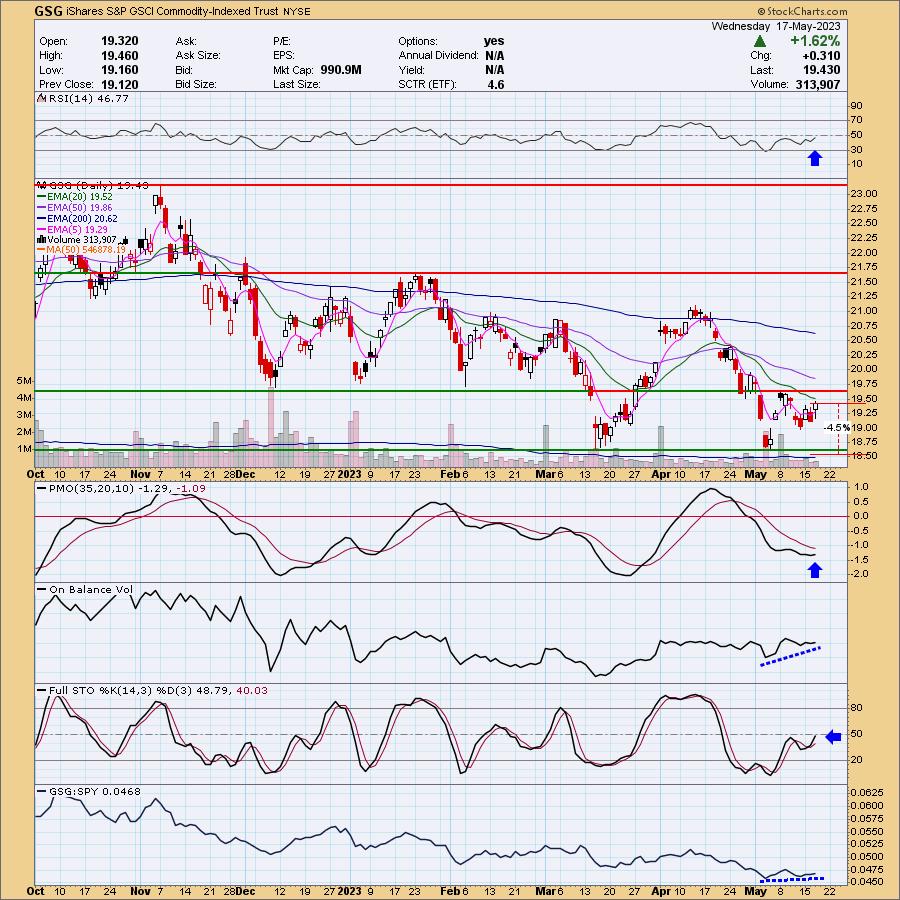Click the SCTR (ETF) value 4.6
The height and width of the screenshot is (900, 900).
tap(495, 84)
